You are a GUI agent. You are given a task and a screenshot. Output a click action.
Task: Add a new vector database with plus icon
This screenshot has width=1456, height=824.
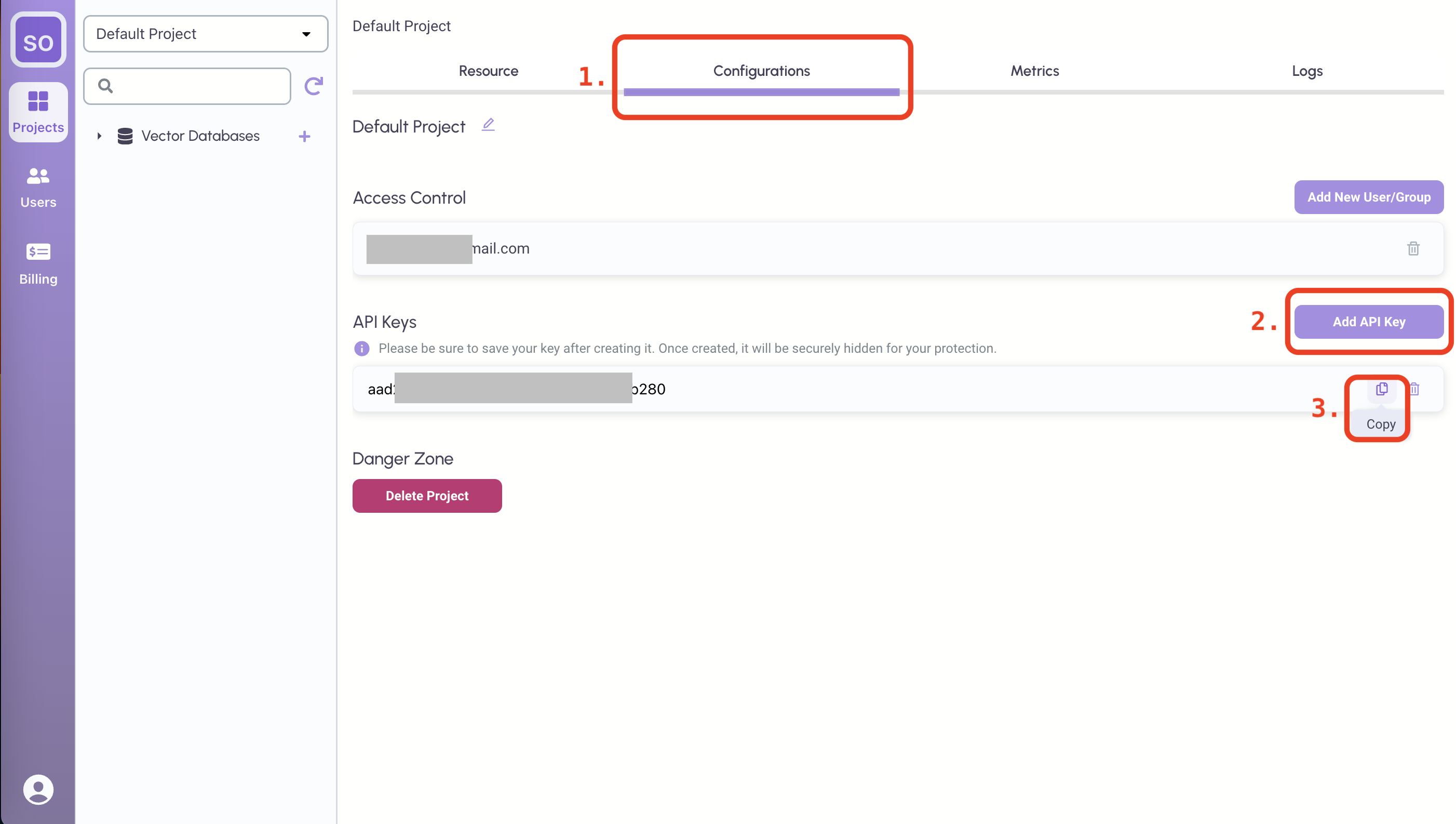[x=304, y=137]
